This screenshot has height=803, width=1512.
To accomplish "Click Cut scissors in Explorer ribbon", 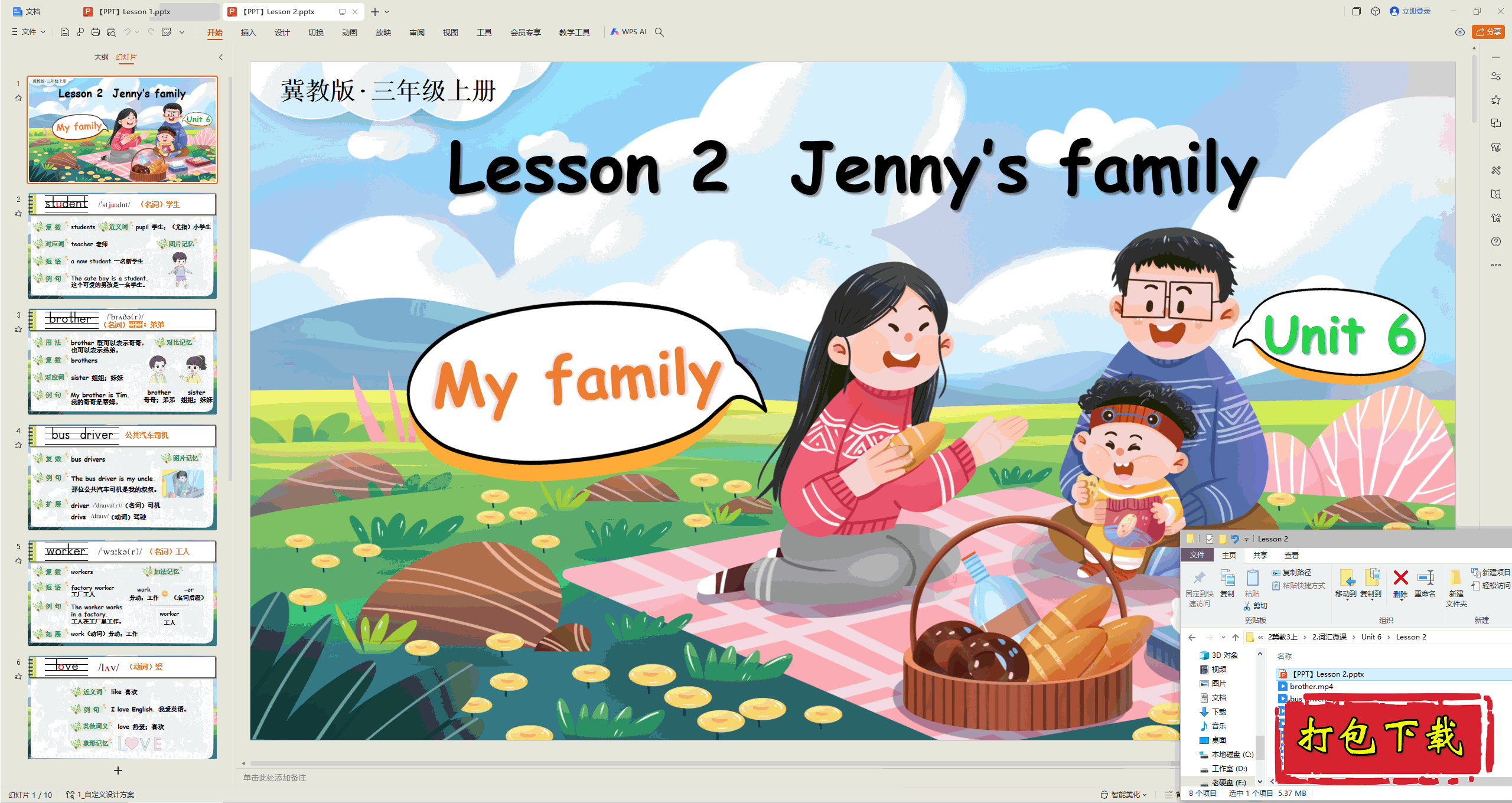I will pyautogui.click(x=1255, y=606).
